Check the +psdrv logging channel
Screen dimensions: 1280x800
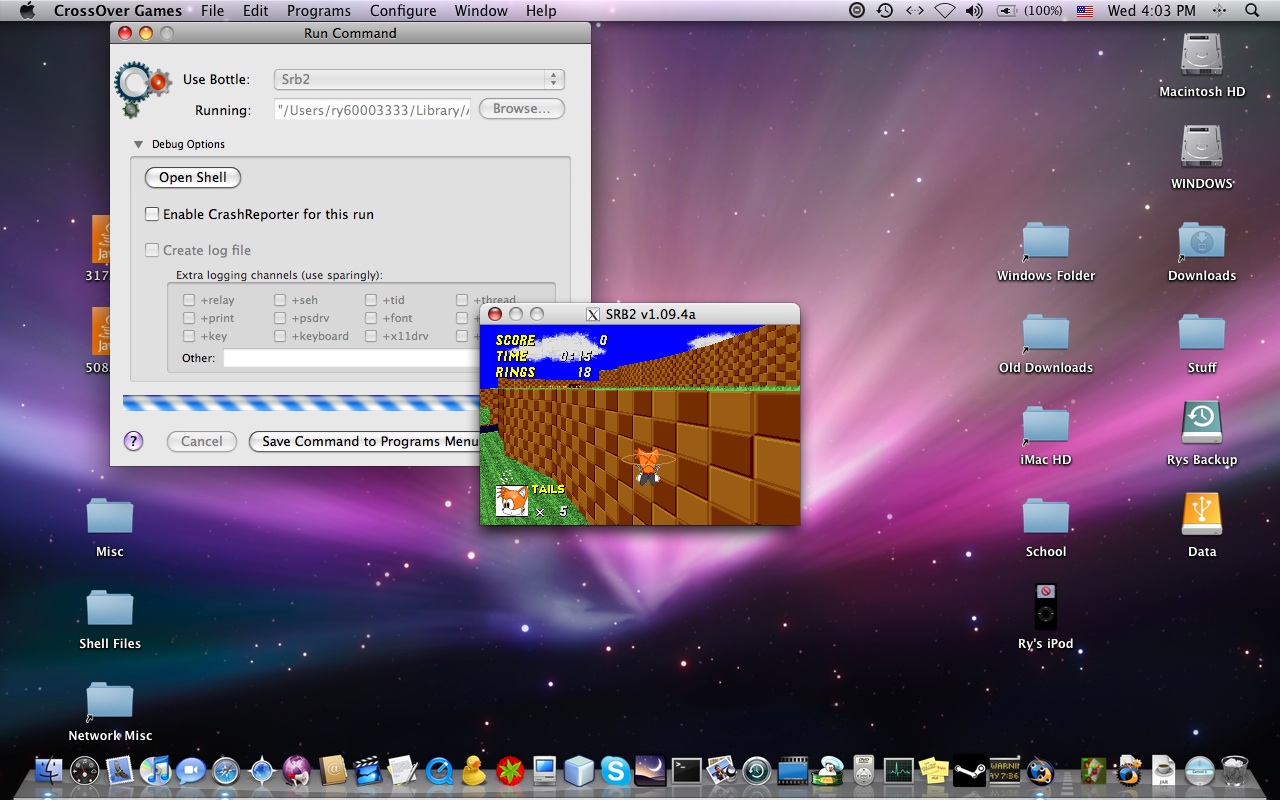coord(280,318)
